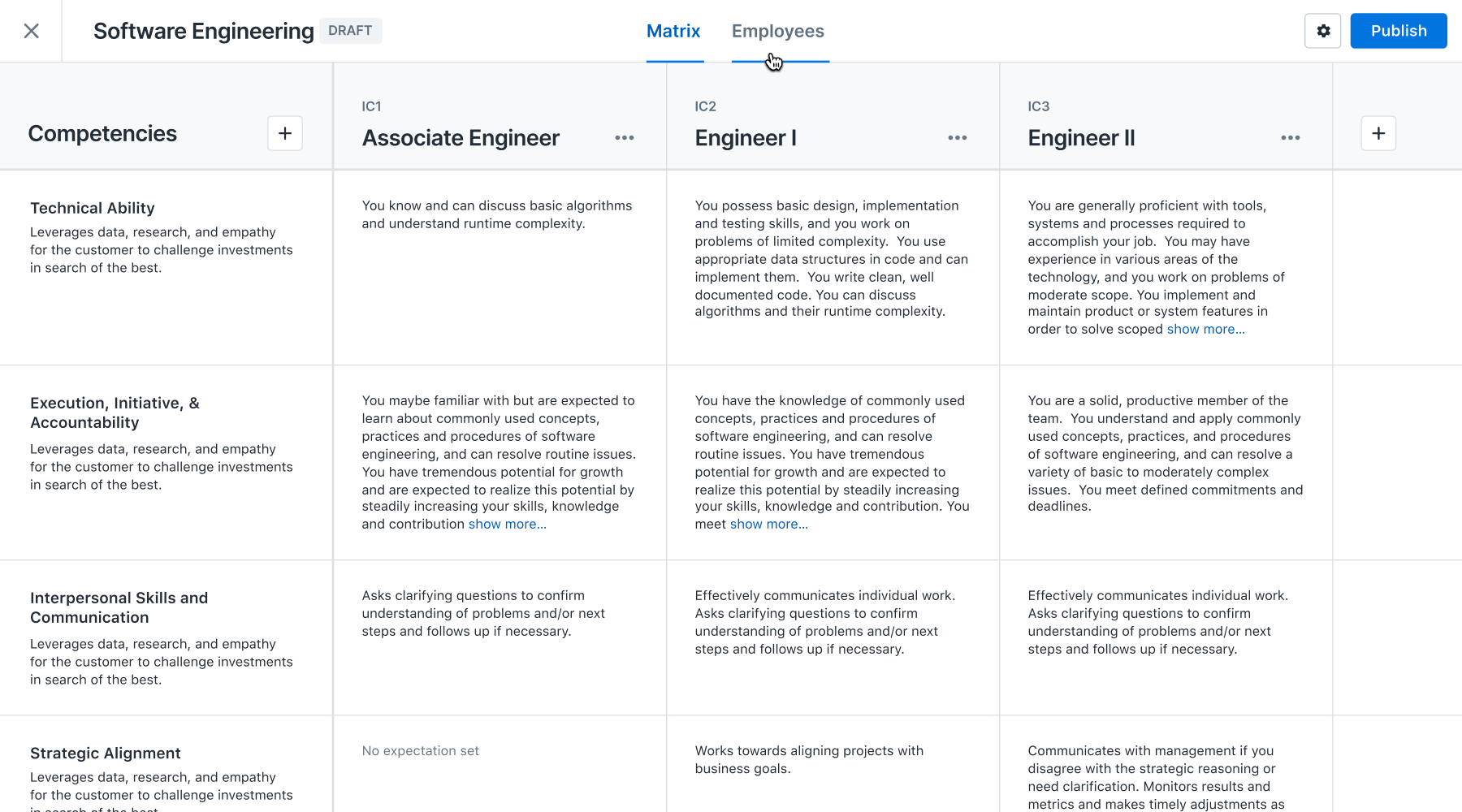
Task: Click the No expectation set cell
Action: pyautogui.click(x=420, y=750)
